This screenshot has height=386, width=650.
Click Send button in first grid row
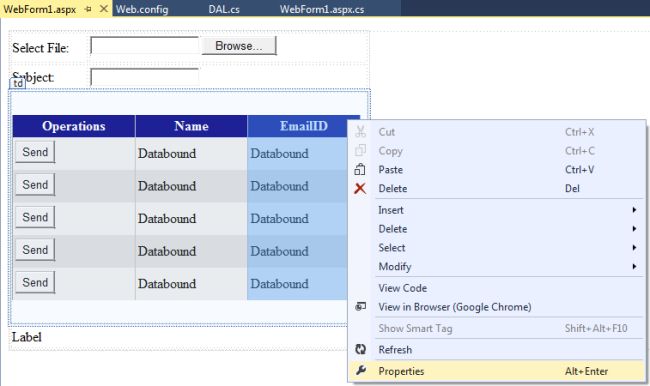[35, 152]
